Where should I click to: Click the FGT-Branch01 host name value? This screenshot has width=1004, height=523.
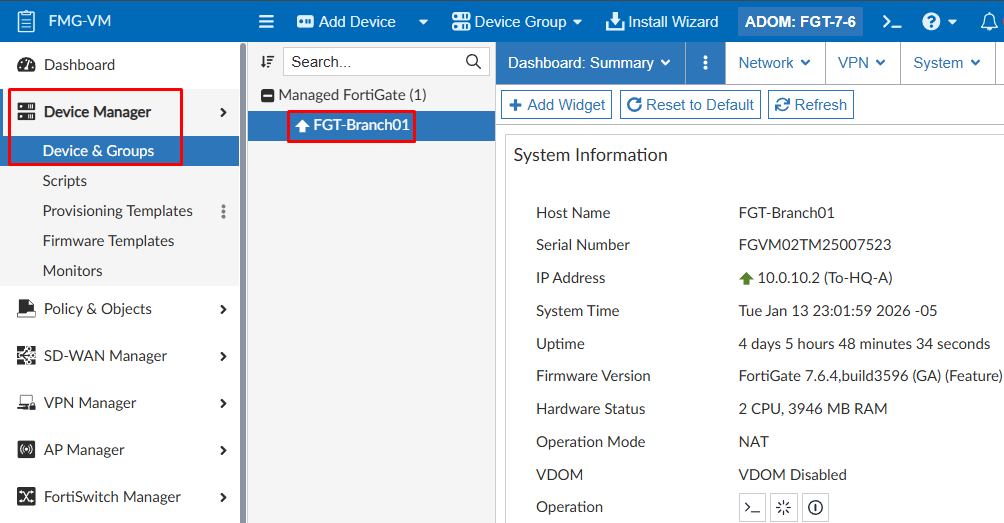tap(786, 213)
